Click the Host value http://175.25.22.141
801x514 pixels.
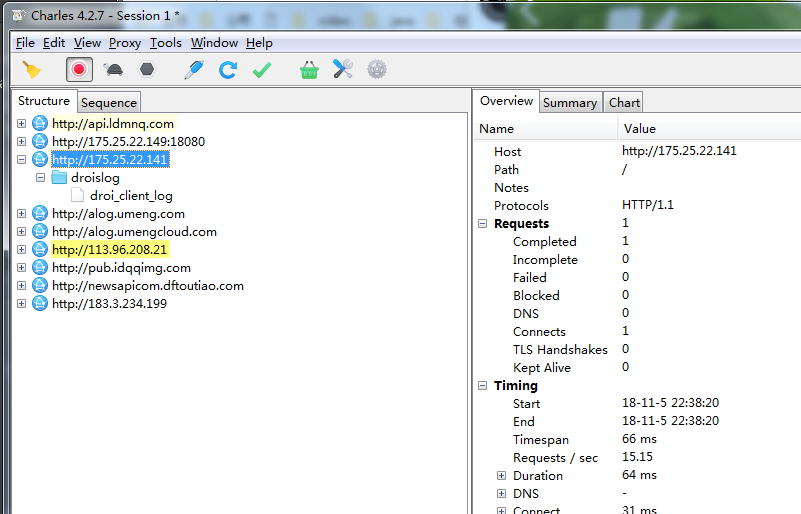679,151
